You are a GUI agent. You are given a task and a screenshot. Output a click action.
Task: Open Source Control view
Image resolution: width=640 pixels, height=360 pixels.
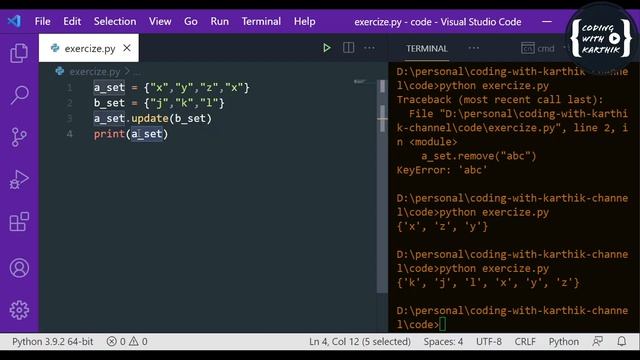click(19, 137)
